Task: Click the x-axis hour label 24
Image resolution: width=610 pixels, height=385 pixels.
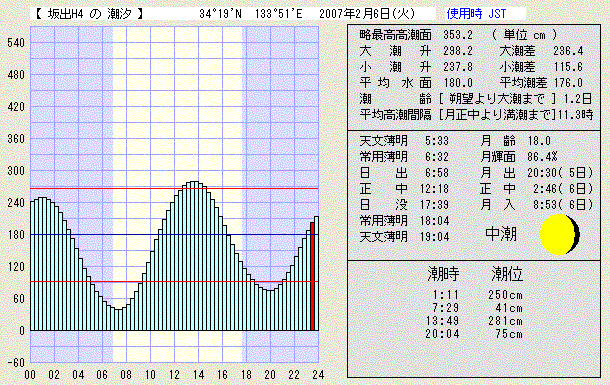Action: (318, 375)
